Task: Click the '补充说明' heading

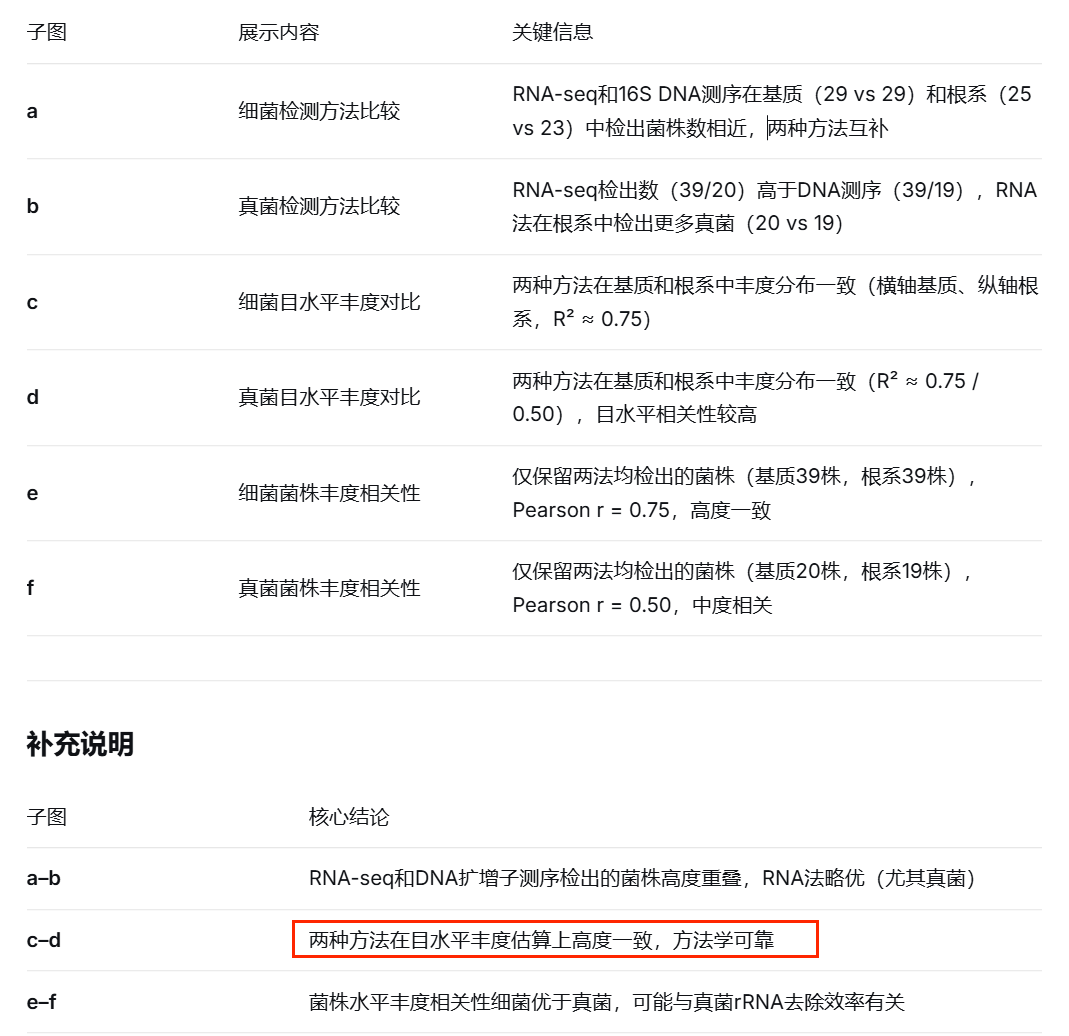Action: click(80, 744)
